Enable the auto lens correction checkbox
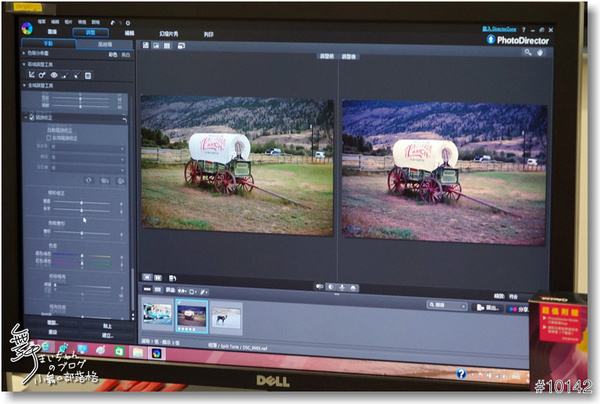Viewport: 600px width, 404px height. click(x=49, y=137)
